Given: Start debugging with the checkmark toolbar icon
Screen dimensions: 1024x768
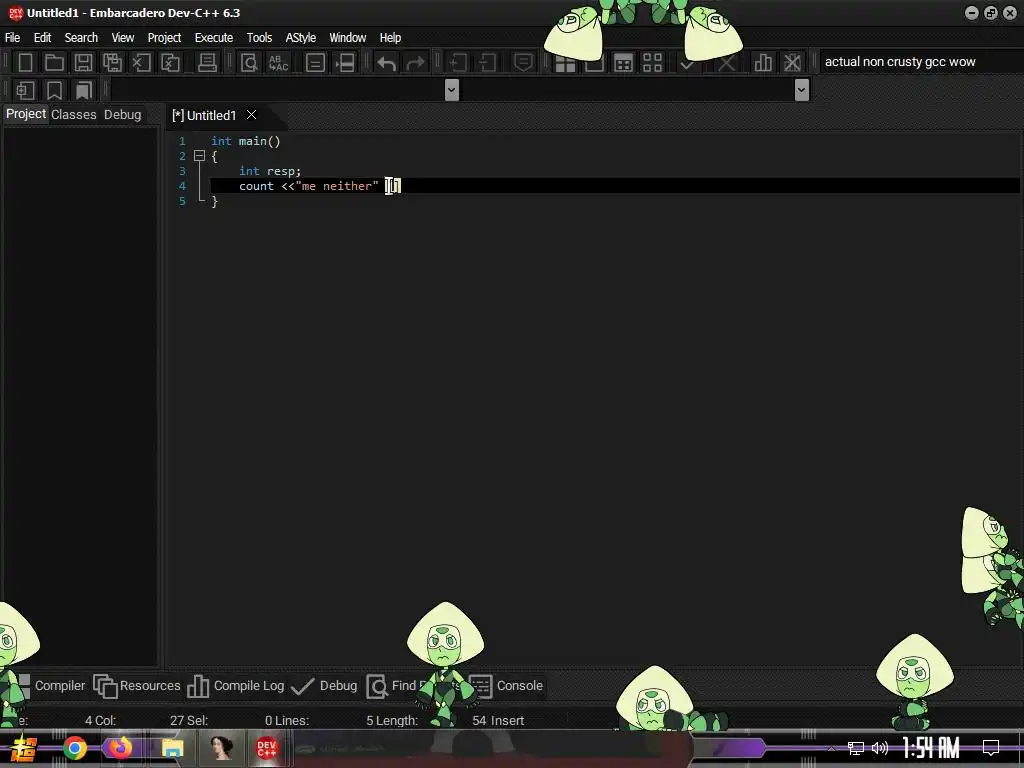Looking at the screenshot, I should 687,64.
